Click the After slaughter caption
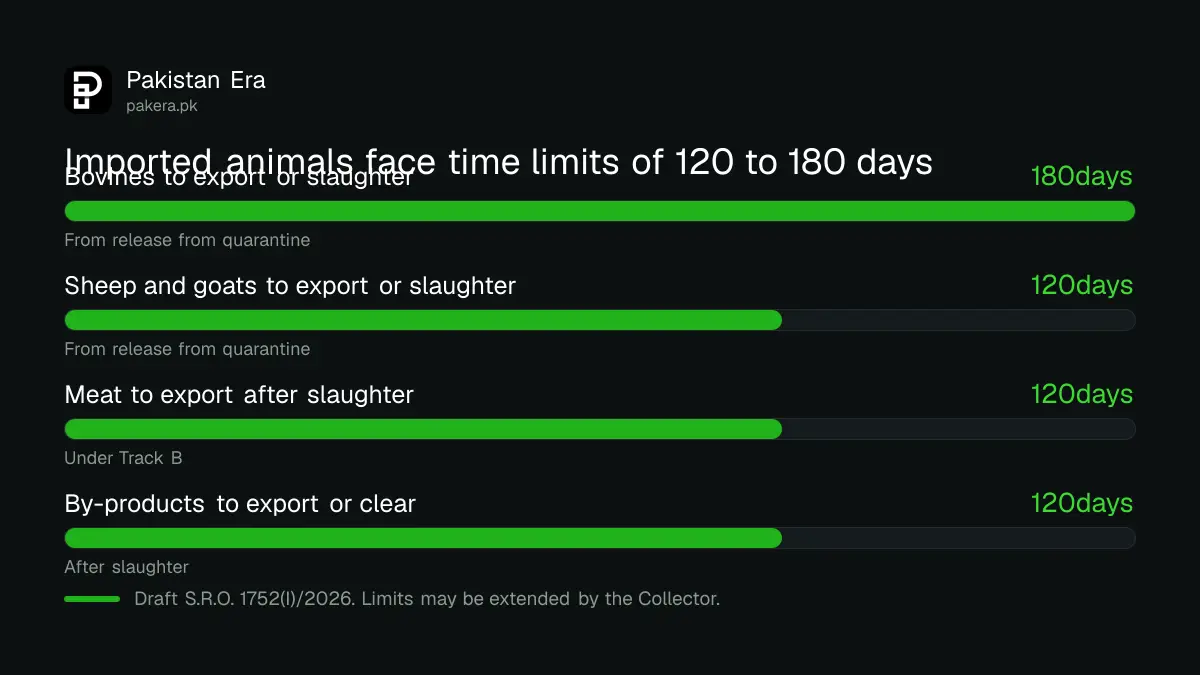The image size is (1200, 675). click(x=127, y=567)
